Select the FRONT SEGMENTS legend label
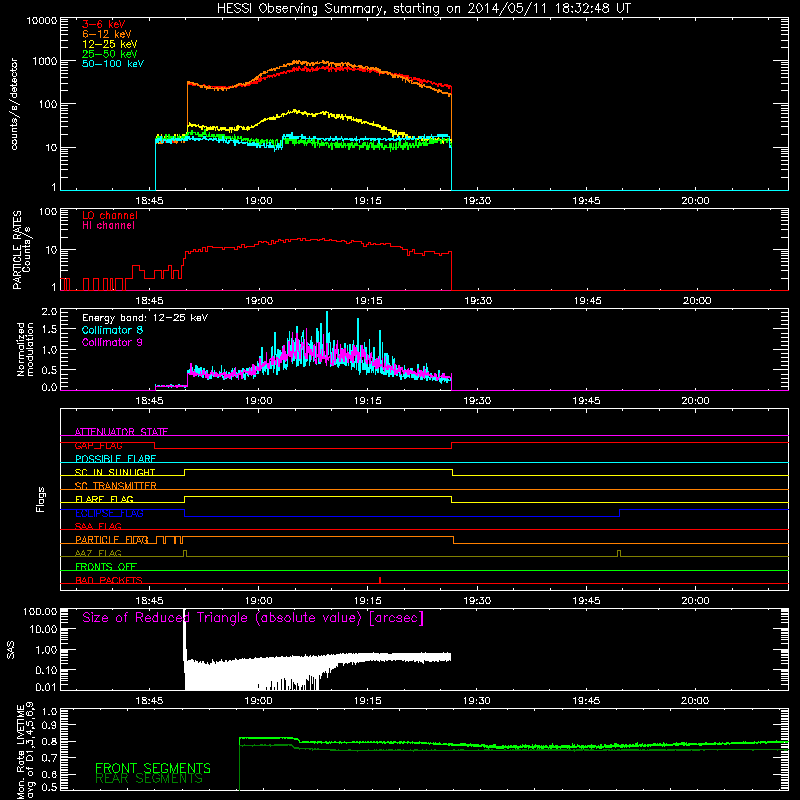 [x=153, y=768]
